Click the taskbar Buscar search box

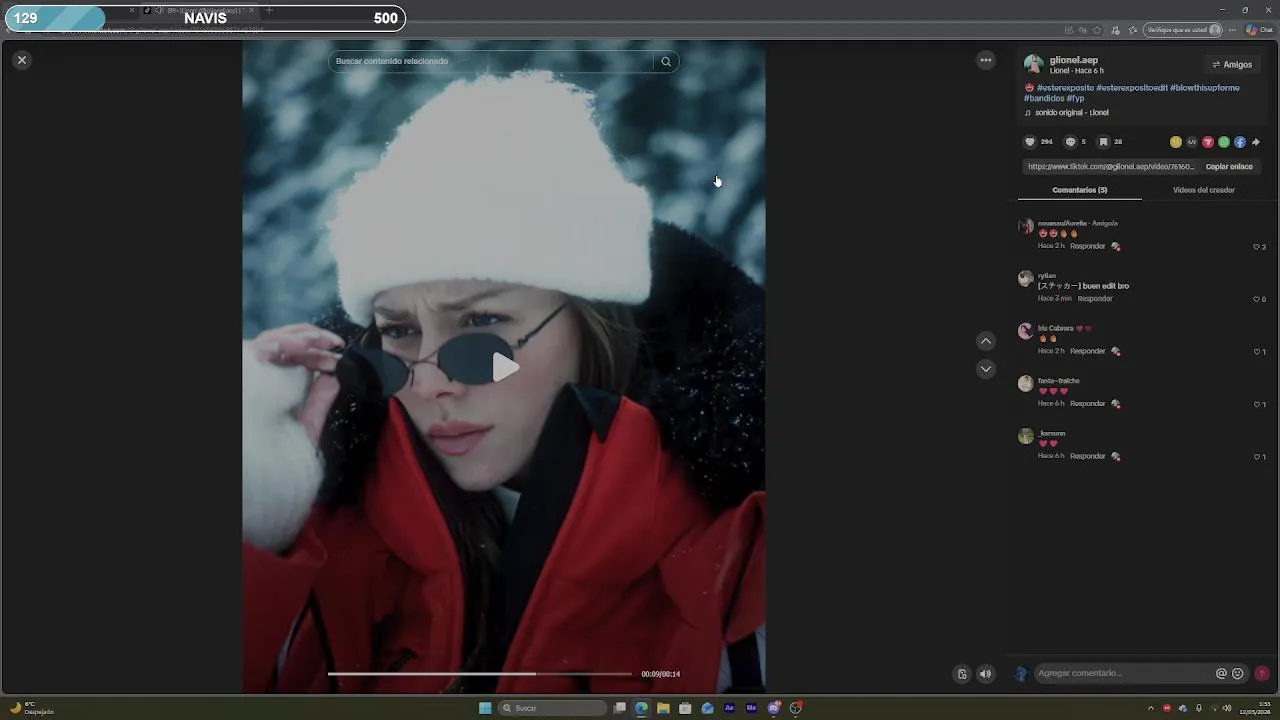(x=553, y=708)
